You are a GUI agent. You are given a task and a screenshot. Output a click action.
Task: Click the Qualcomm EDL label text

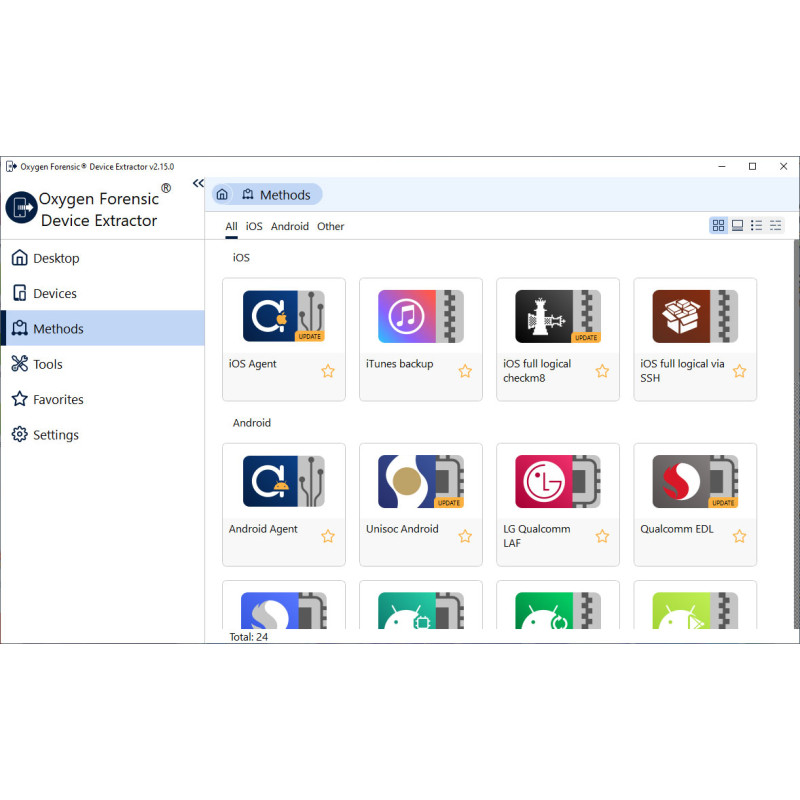click(677, 529)
